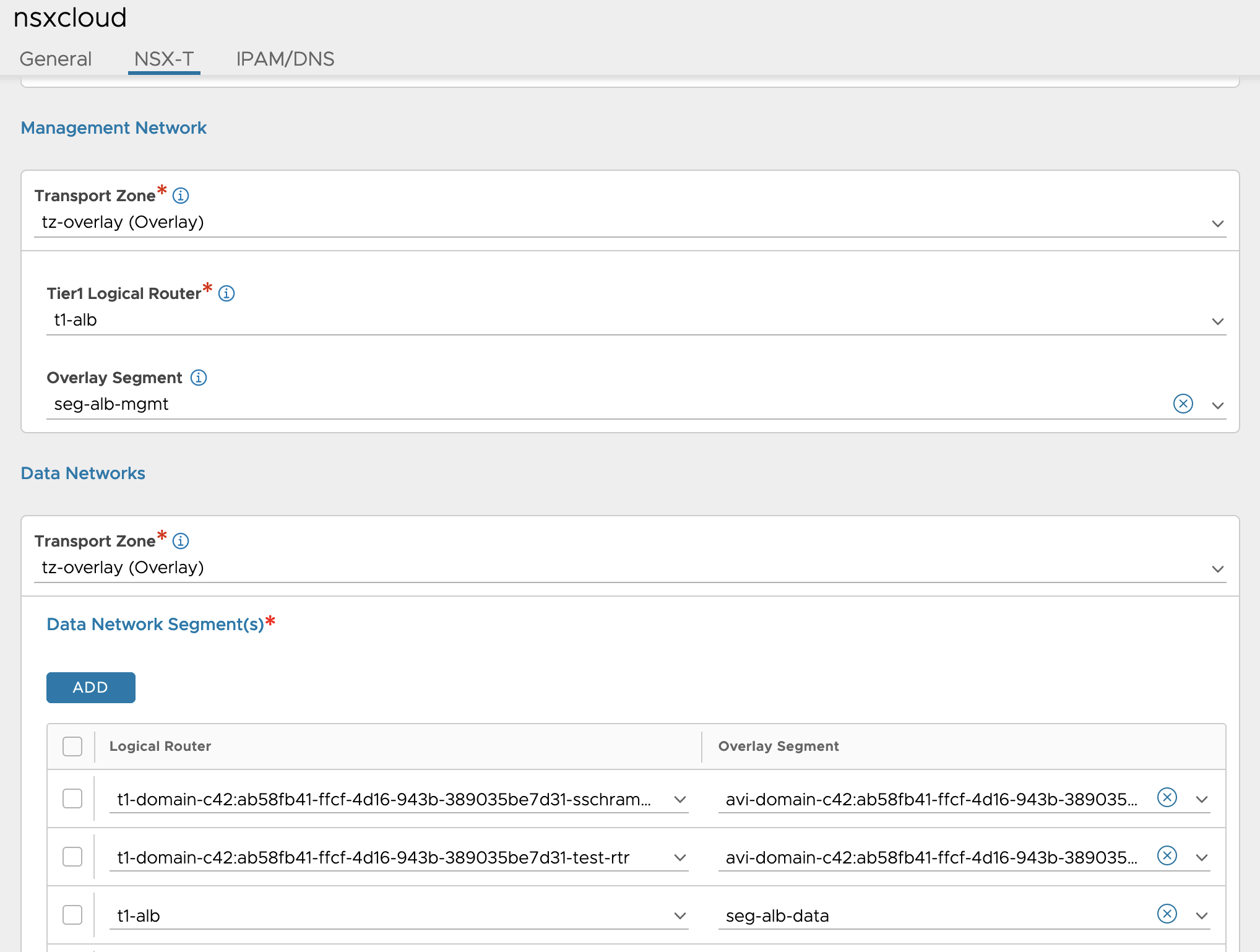1260x952 pixels.
Task: Check the row checkbox for t1-alb segment
Action: coord(72,914)
